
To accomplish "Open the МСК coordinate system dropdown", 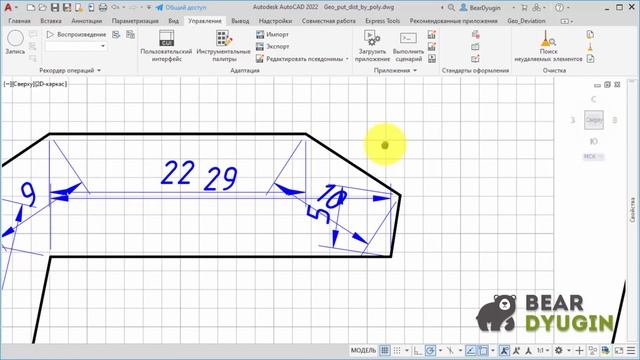I will point(593,156).
